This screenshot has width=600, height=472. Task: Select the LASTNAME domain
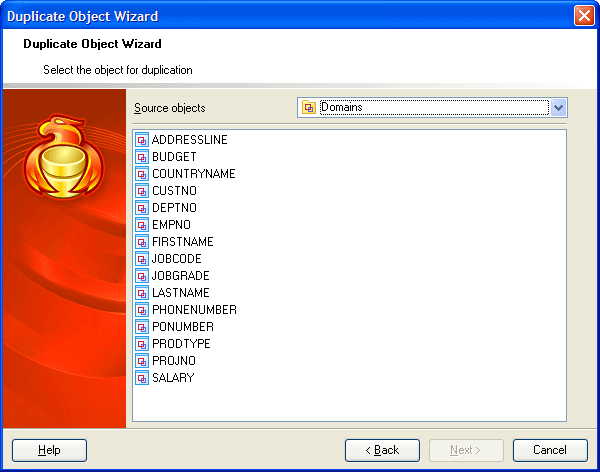point(181,293)
